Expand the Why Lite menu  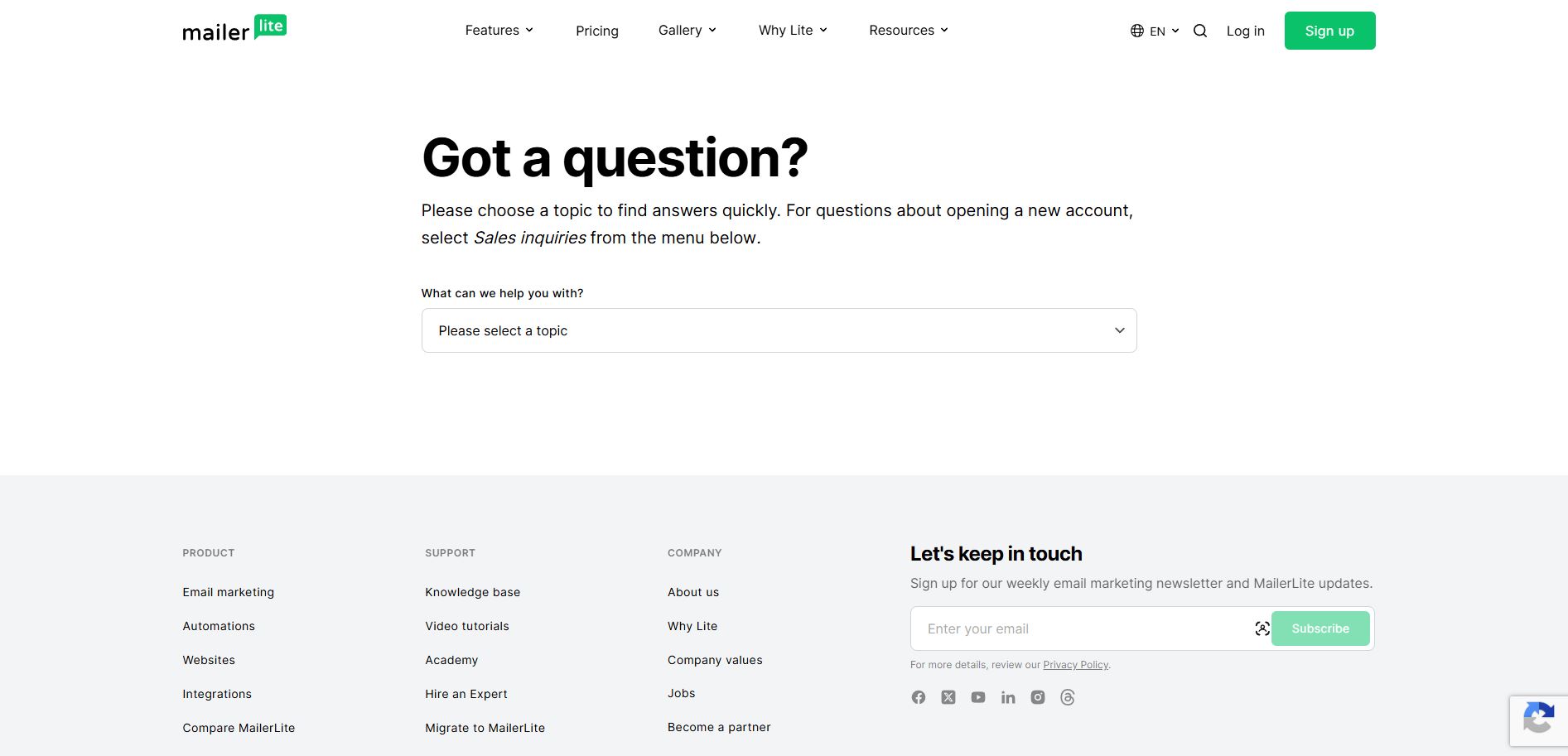[793, 30]
